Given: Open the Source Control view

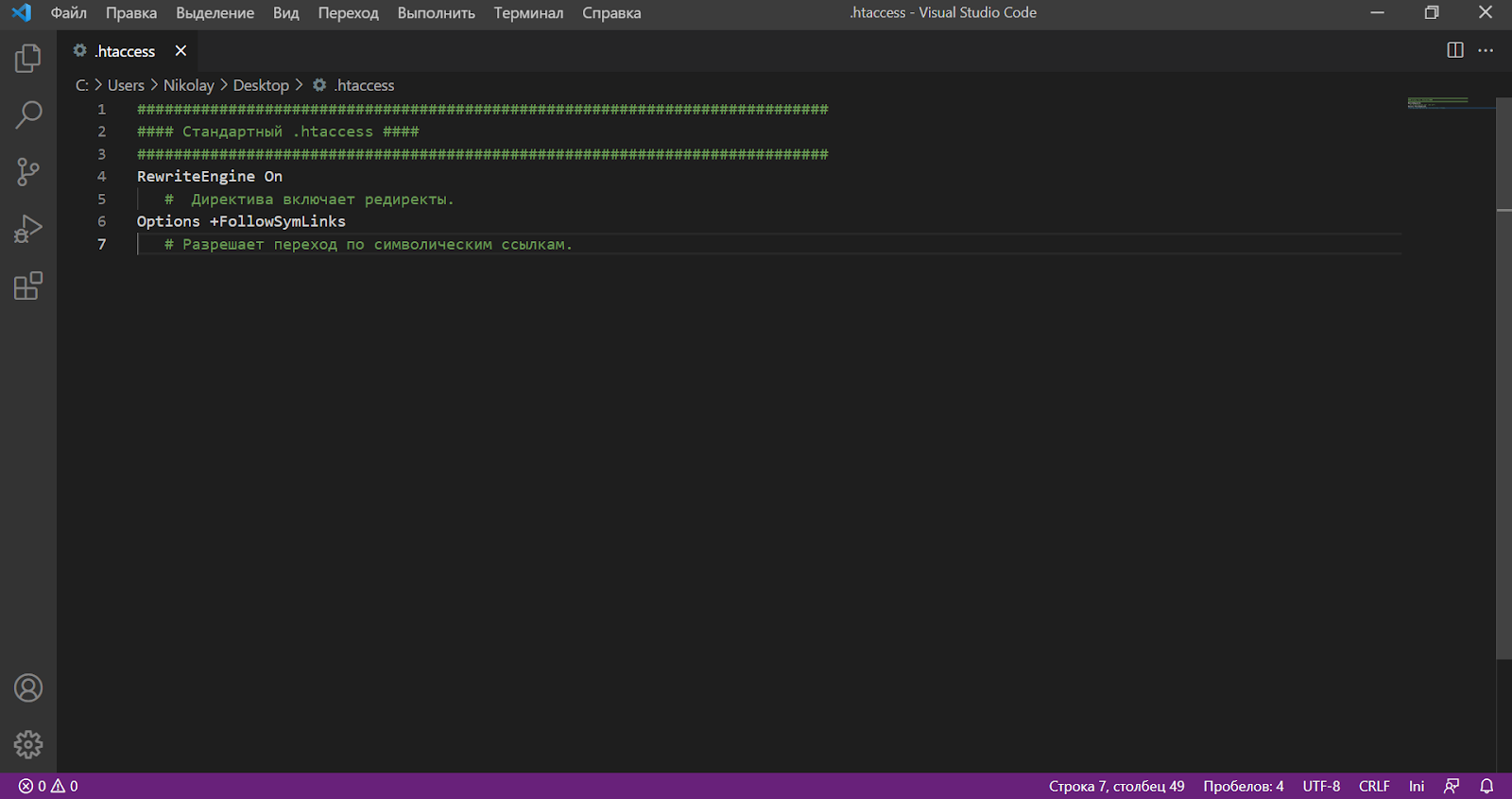Looking at the screenshot, I should [x=28, y=172].
